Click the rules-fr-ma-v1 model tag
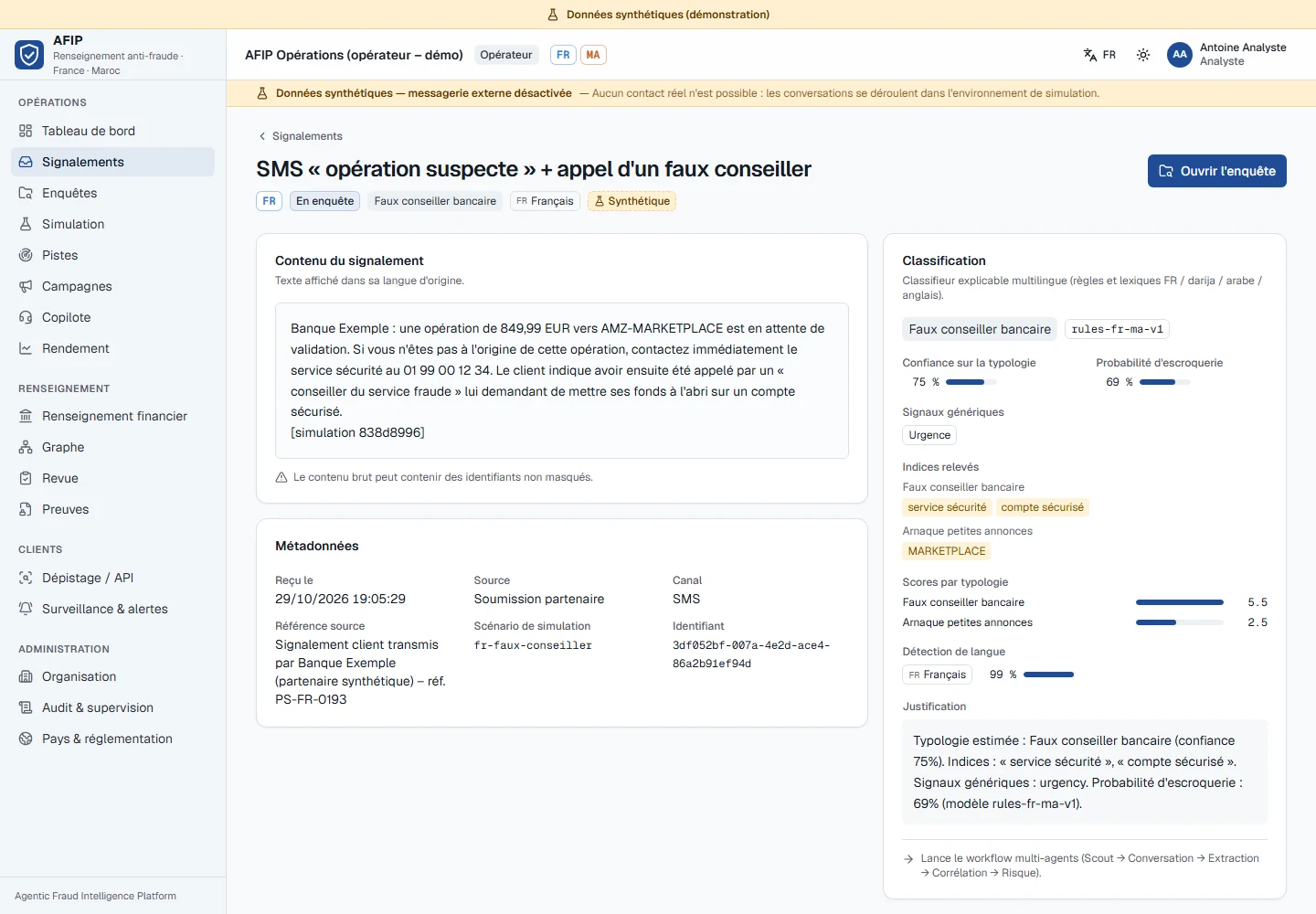This screenshot has height=914, width=1316. [x=1118, y=329]
